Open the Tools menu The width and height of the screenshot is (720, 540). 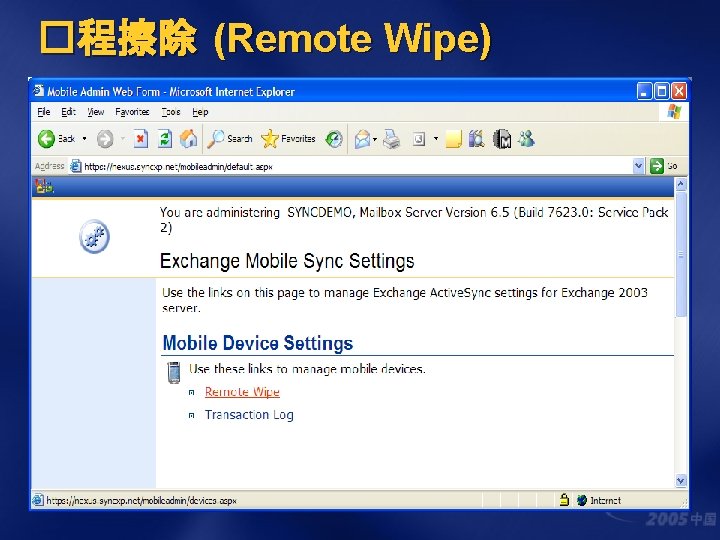(x=171, y=112)
